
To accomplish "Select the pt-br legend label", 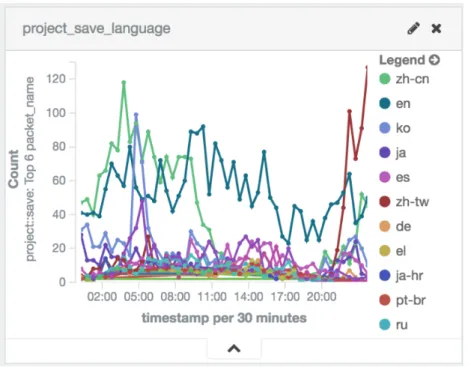I will click(x=411, y=300).
